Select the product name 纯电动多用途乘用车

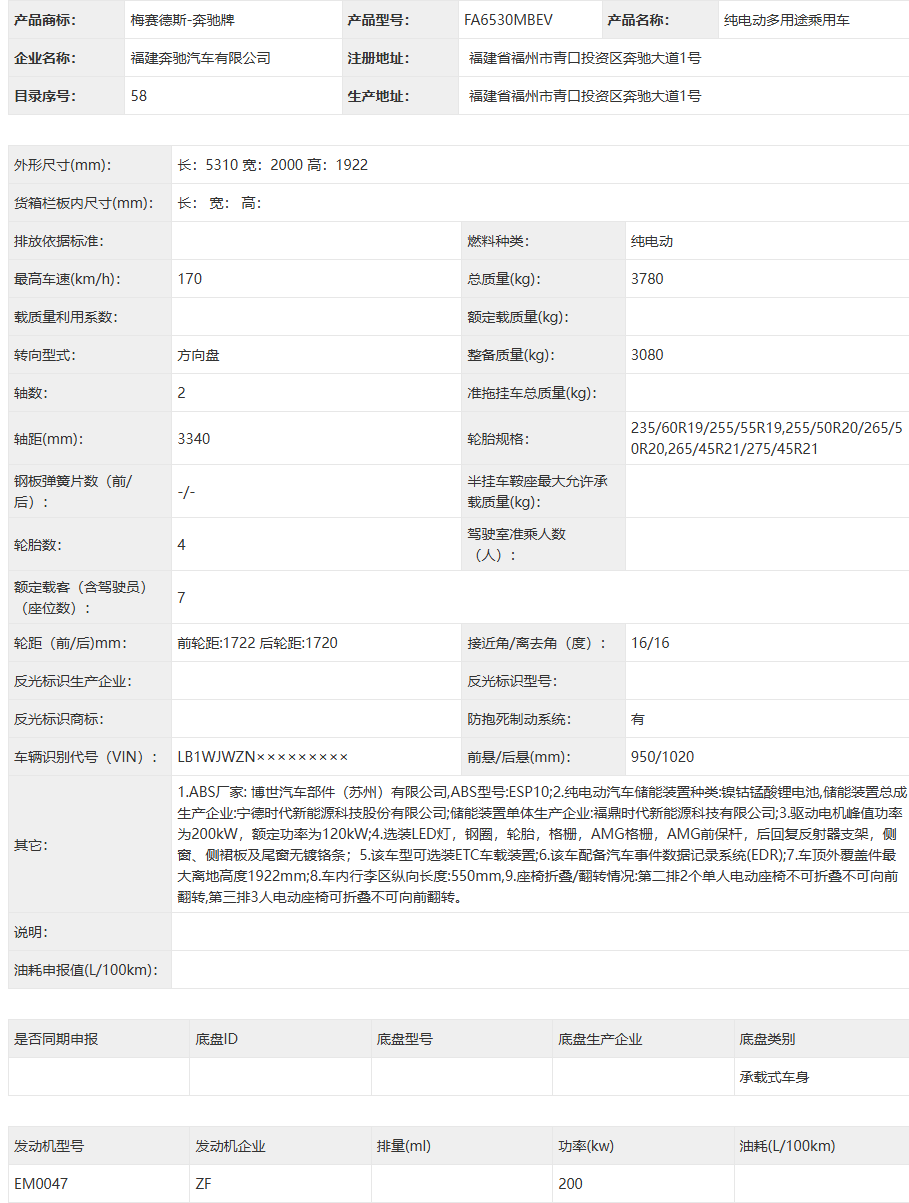(x=787, y=20)
